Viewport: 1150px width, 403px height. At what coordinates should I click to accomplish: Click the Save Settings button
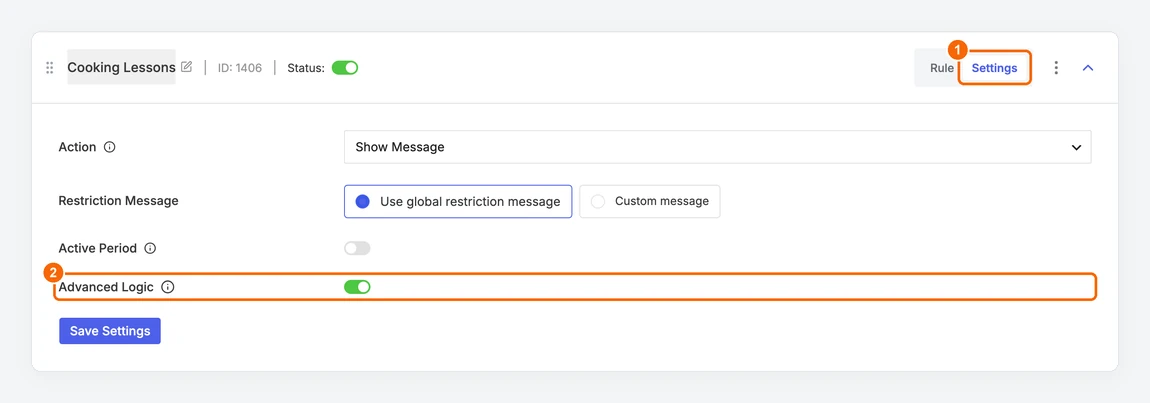pos(110,331)
